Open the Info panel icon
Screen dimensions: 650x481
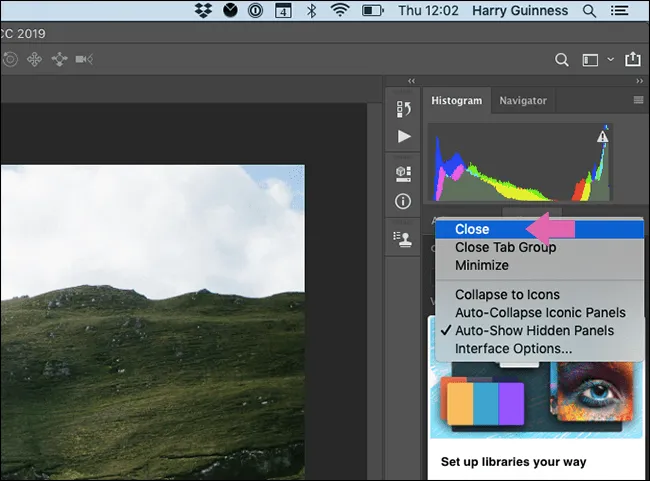click(404, 201)
